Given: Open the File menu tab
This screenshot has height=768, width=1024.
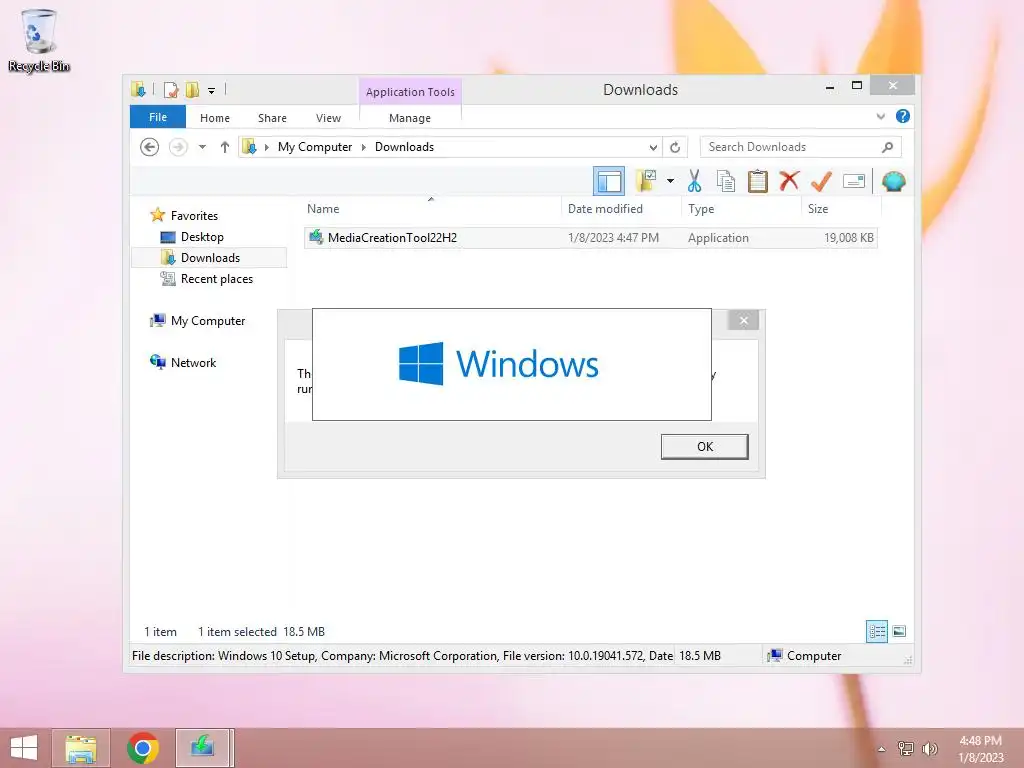Looking at the screenshot, I should point(157,117).
